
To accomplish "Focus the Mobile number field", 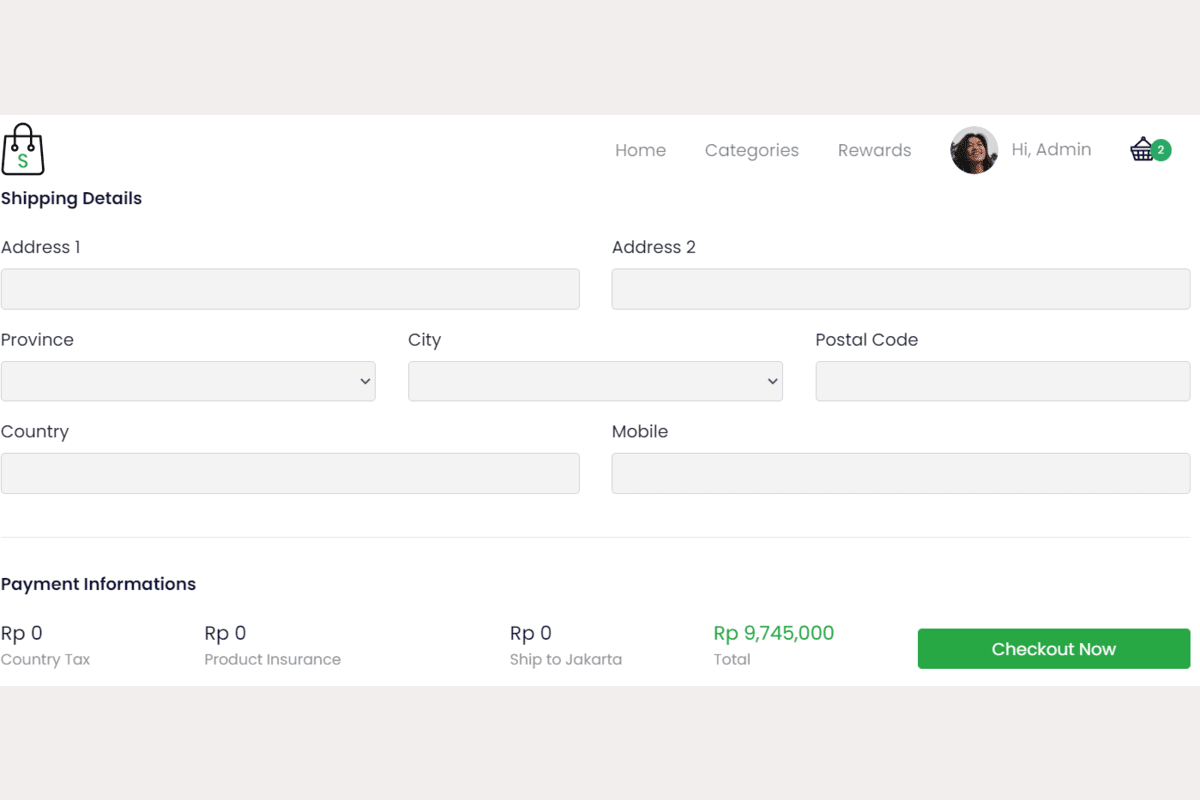I will coord(900,473).
